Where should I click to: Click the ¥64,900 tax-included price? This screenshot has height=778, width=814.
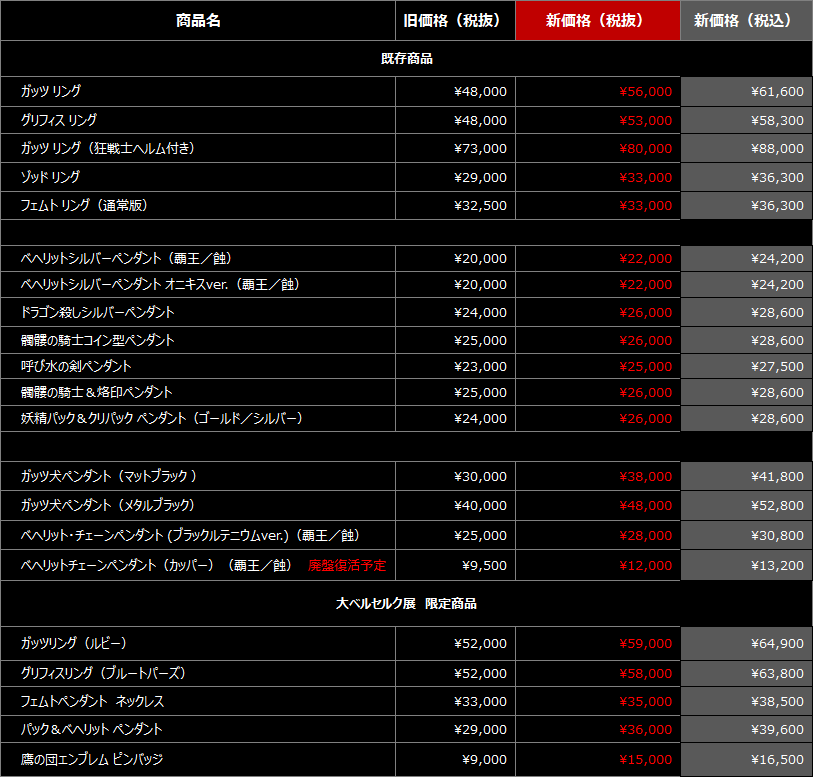pyautogui.click(x=777, y=644)
